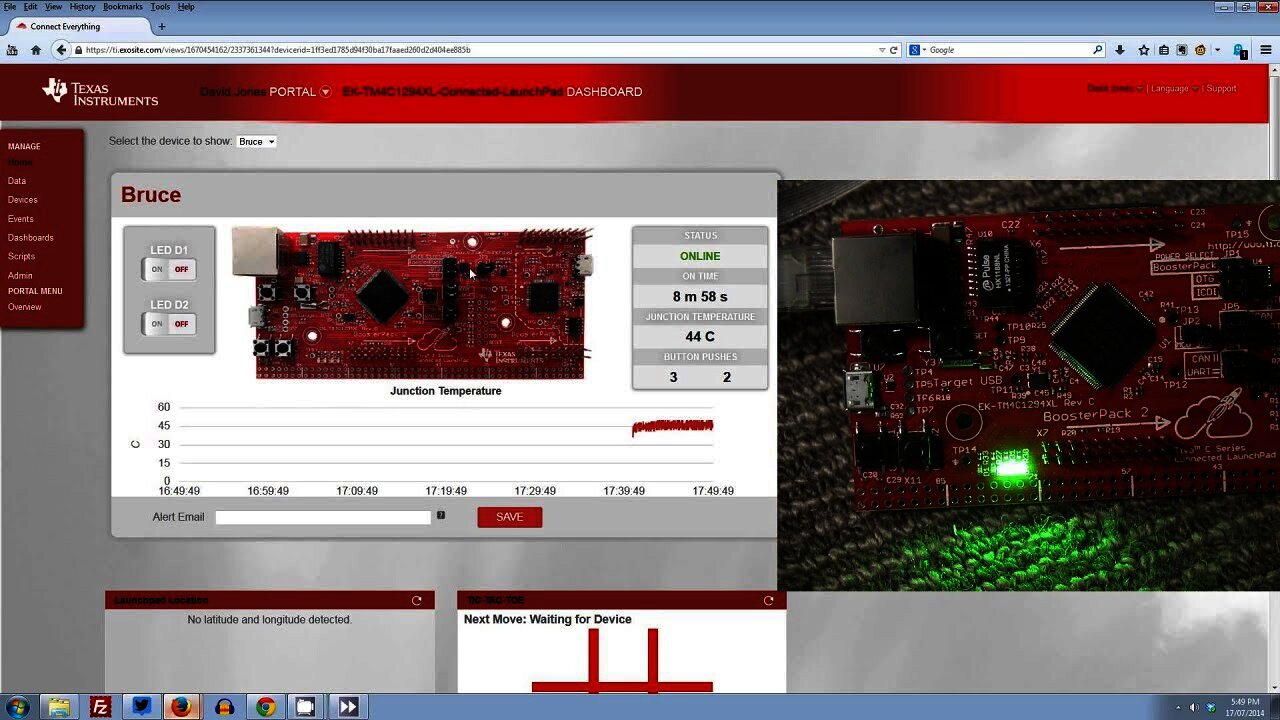Refresh the Launchpad Location widget
The image size is (1280, 720).
417,601
